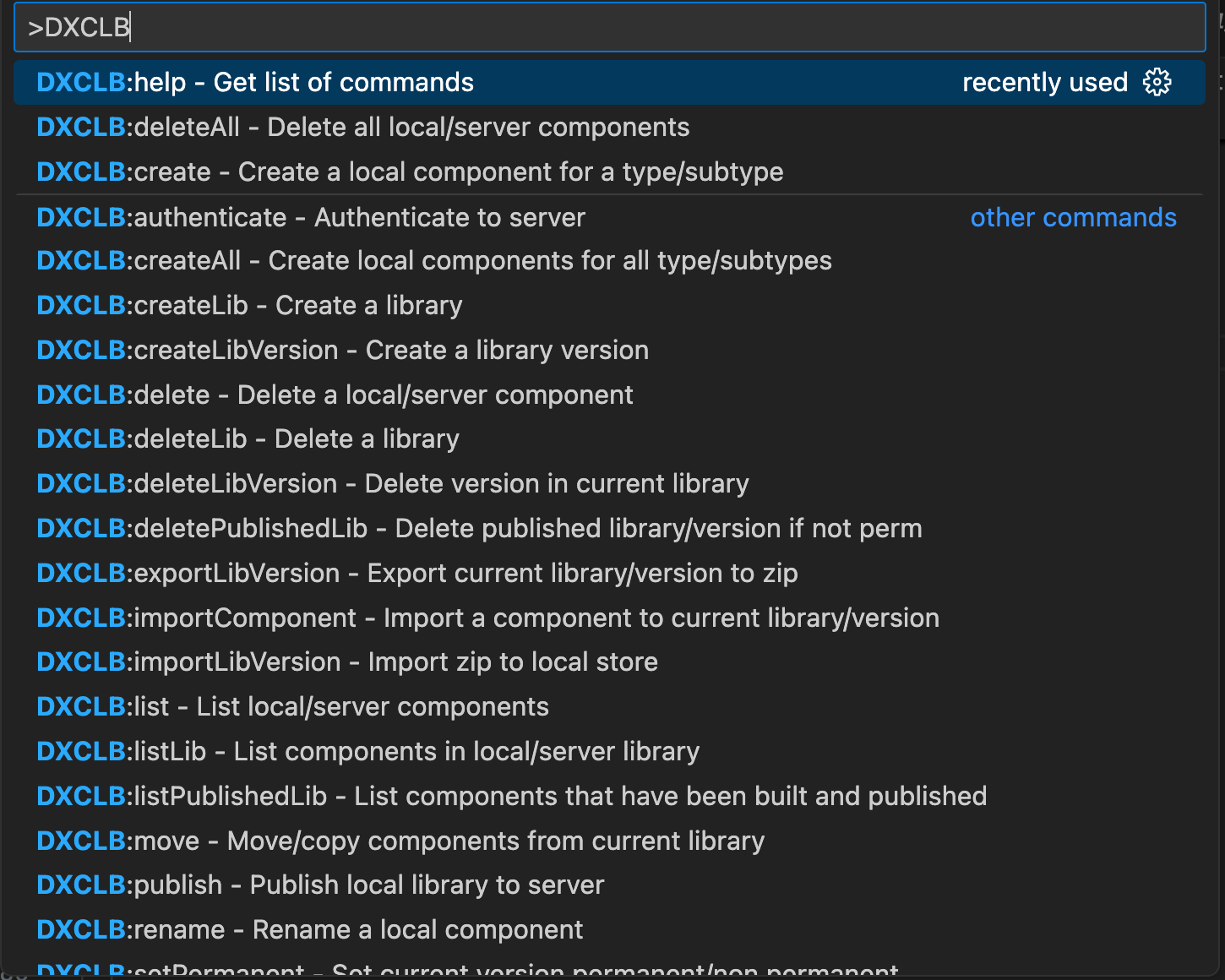The width and height of the screenshot is (1225, 980).
Task: Run DXCLB:deletePublishedLib command
Action: point(479,528)
